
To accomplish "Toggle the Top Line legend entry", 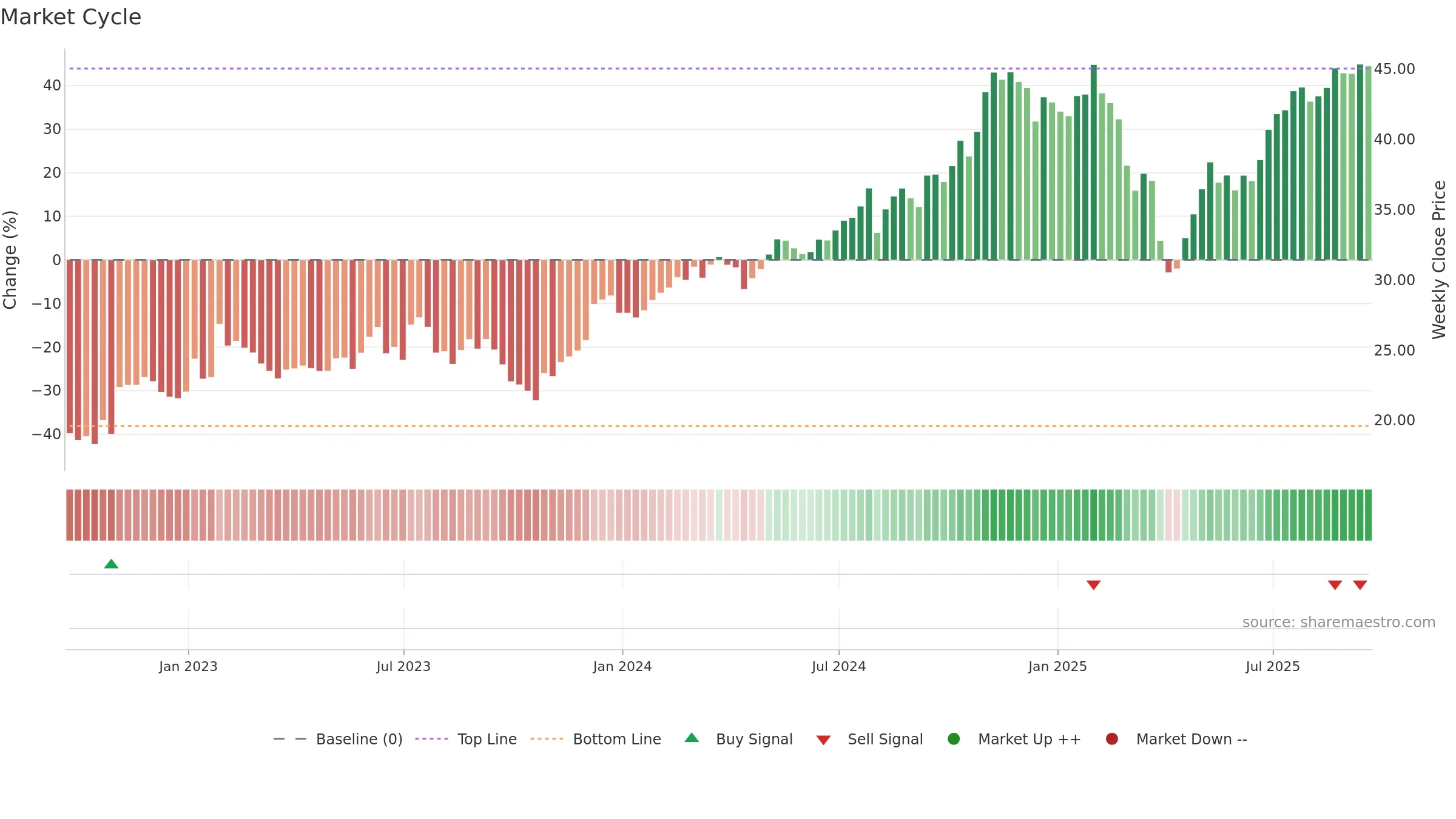I will [x=466, y=739].
